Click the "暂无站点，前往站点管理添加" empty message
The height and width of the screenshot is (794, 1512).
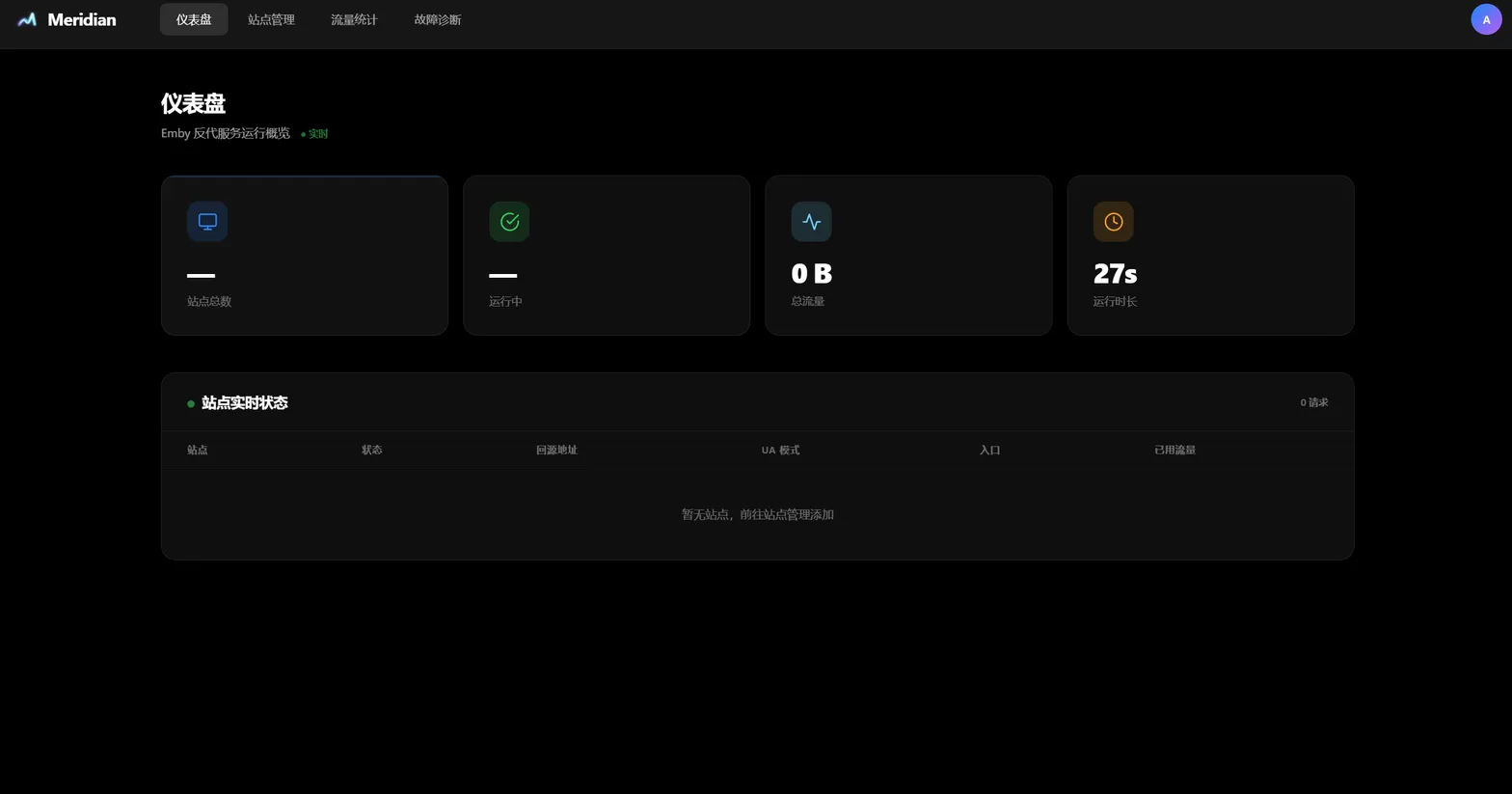[757, 514]
